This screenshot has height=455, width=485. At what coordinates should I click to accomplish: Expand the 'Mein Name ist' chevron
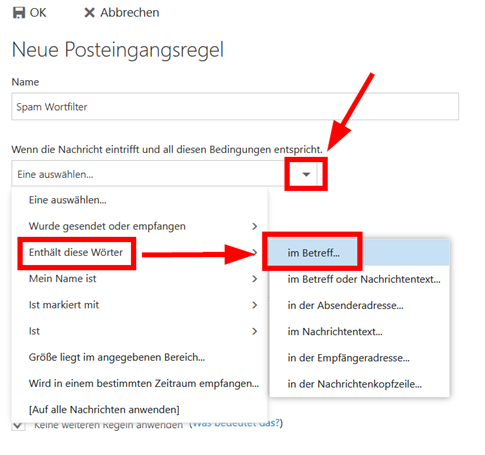pos(255,279)
